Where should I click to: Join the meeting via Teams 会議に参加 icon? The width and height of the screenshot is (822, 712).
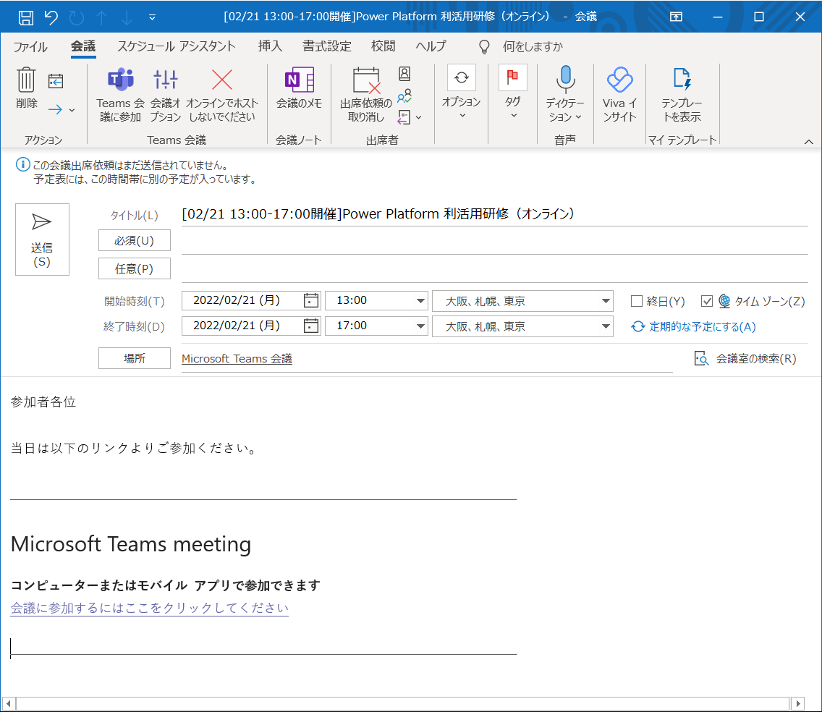point(121,80)
